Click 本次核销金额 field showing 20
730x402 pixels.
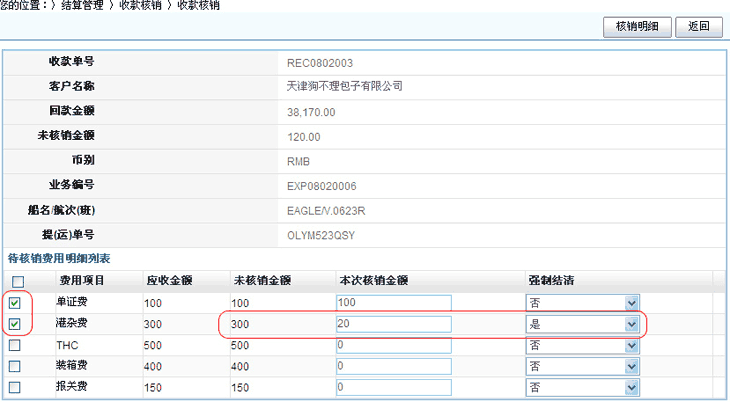pos(394,324)
